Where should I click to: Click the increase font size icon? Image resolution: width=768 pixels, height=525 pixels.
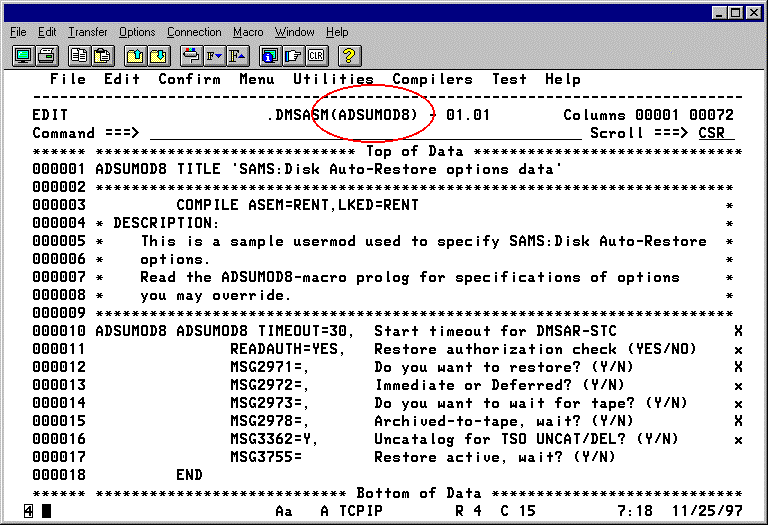click(238, 55)
